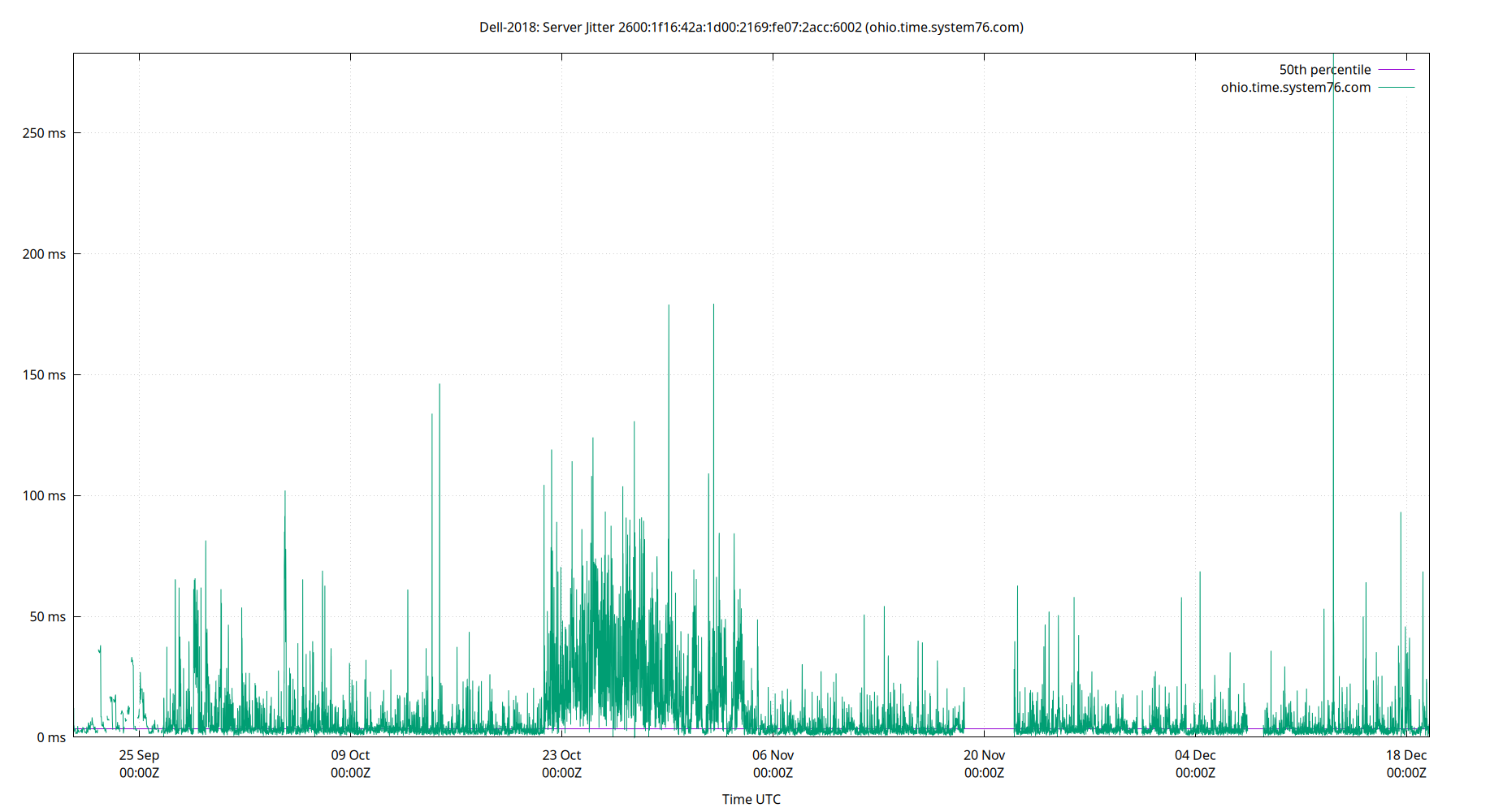Select the "25 Sep" date label
The image size is (1503, 812).
pyautogui.click(x=140, y=755)
